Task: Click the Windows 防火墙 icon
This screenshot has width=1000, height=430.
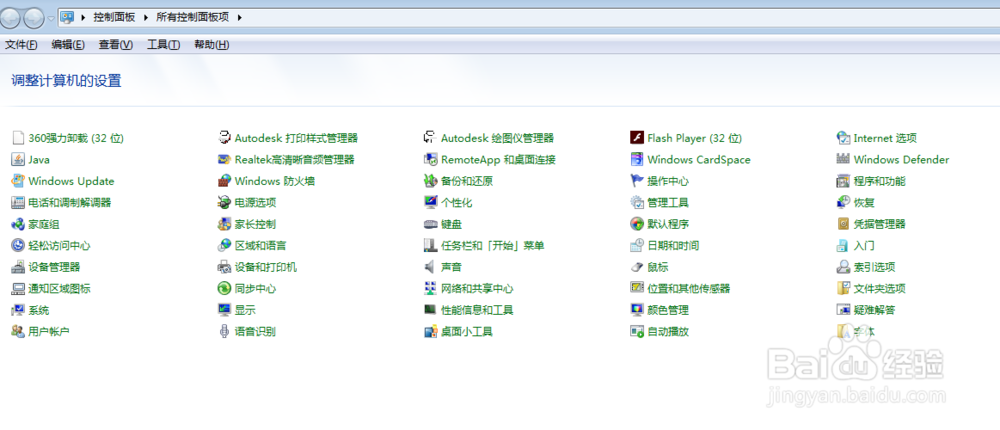Action: pos(224,181)
